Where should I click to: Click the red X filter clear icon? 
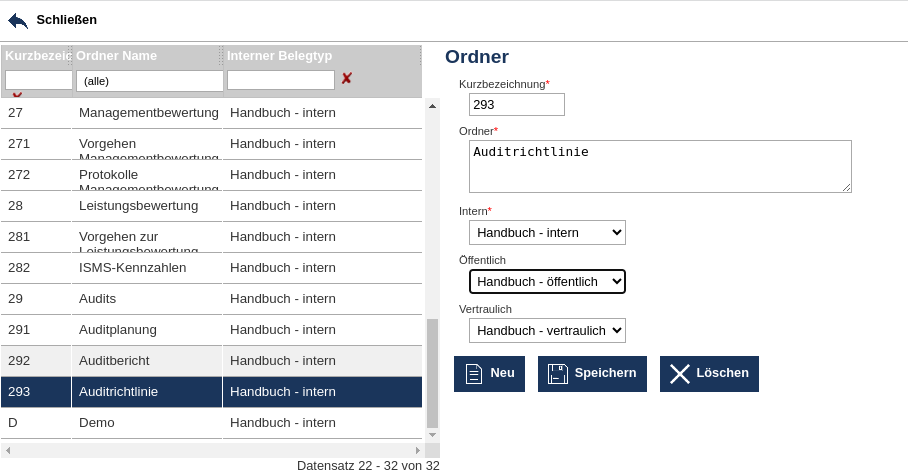pos(347,78)
